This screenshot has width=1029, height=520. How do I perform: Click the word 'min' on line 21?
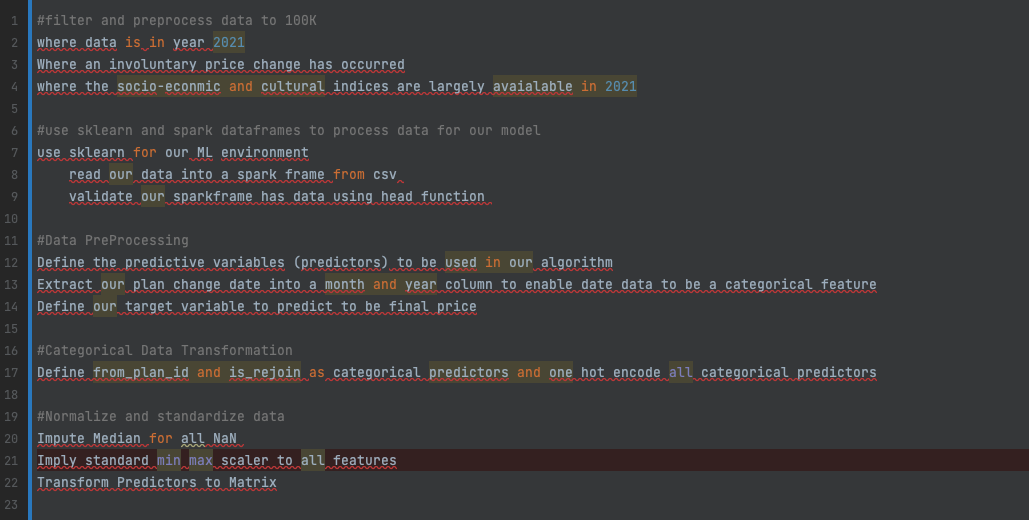coord(169,461)
